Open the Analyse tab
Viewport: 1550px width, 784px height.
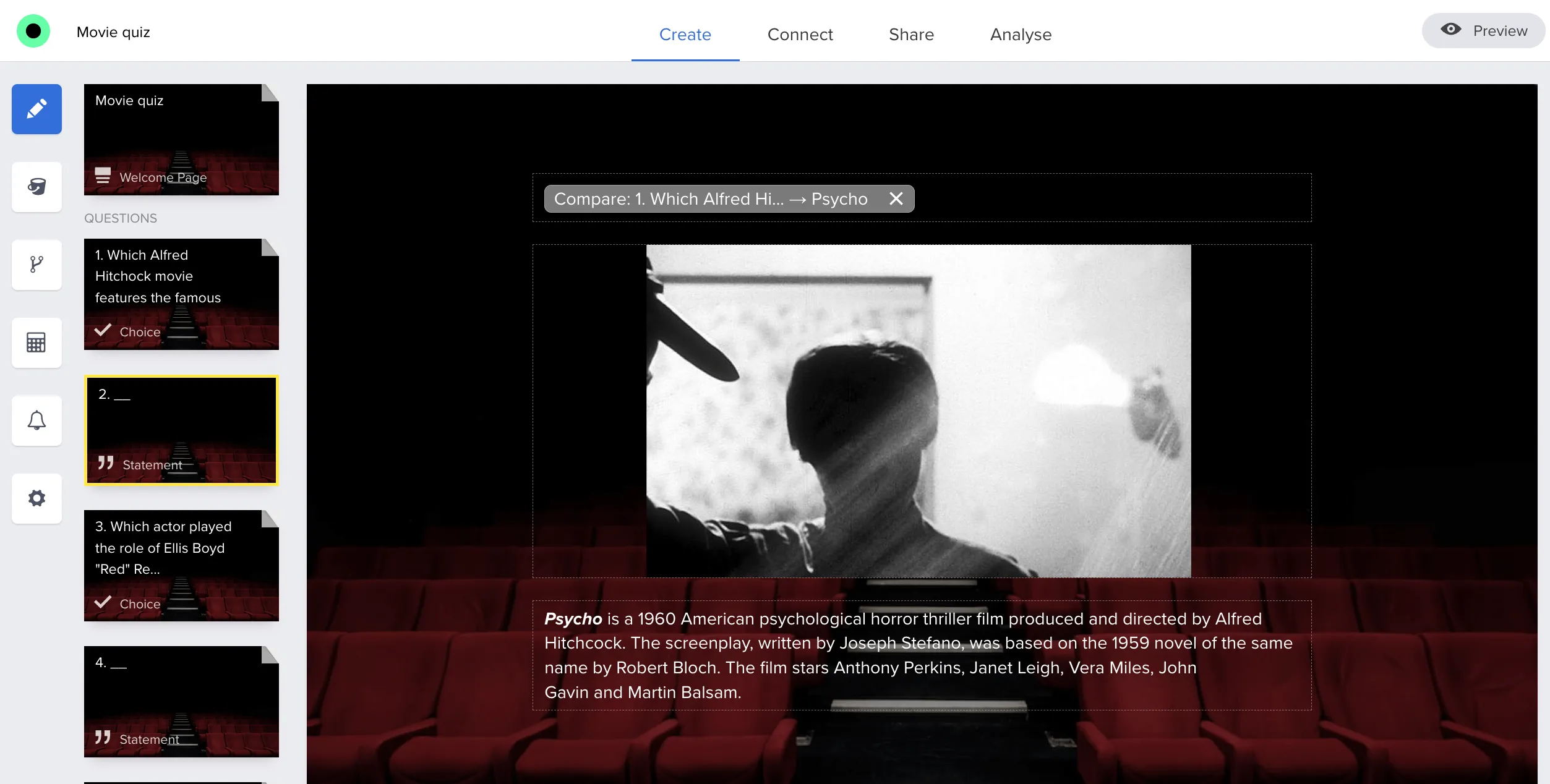1021,35
